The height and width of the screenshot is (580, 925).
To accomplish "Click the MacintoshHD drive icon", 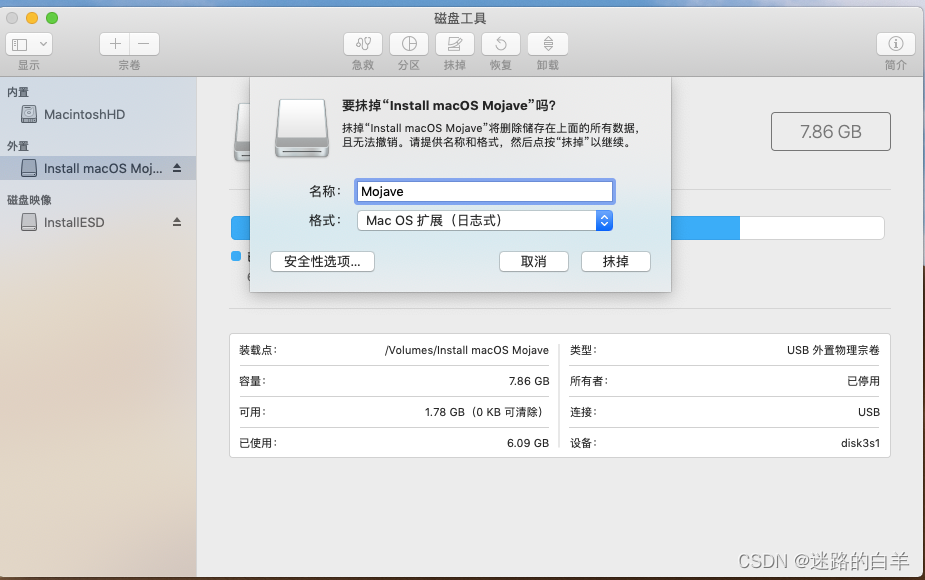I will click(x=29, y=114).
